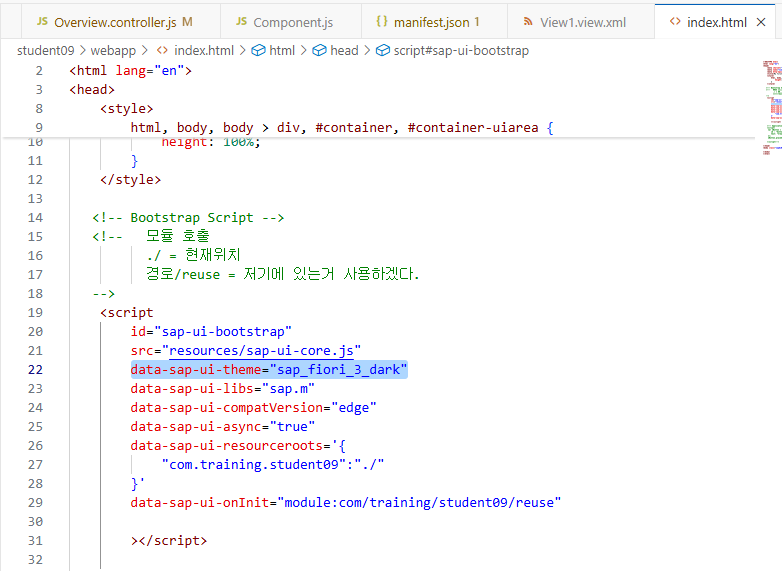Click JS icon on Component.js tab
The image size is (782, 571).
(241, 21)
